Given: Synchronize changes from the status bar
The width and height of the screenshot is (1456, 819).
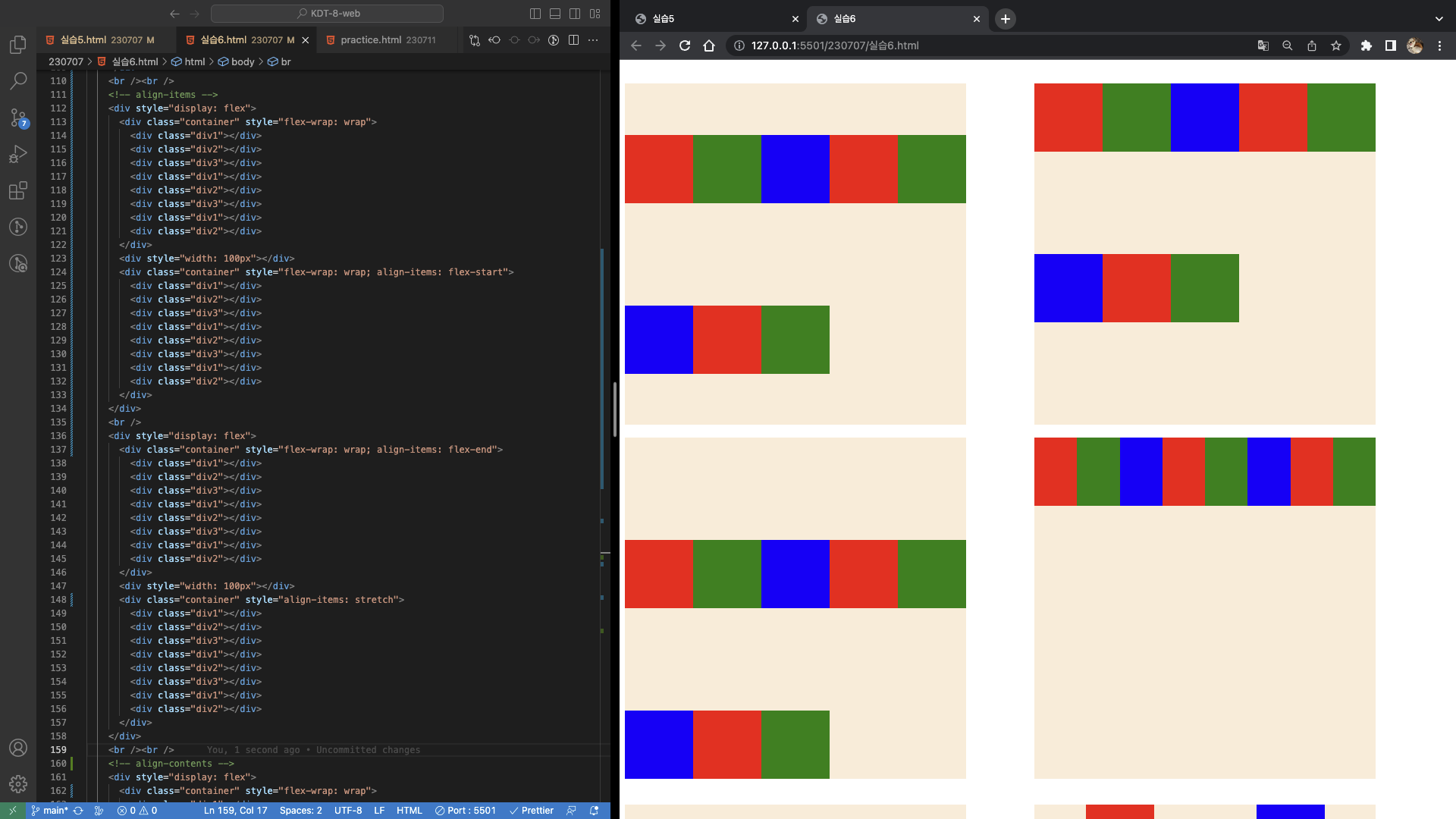Looking at the screenshot, I should click(78, 811).
